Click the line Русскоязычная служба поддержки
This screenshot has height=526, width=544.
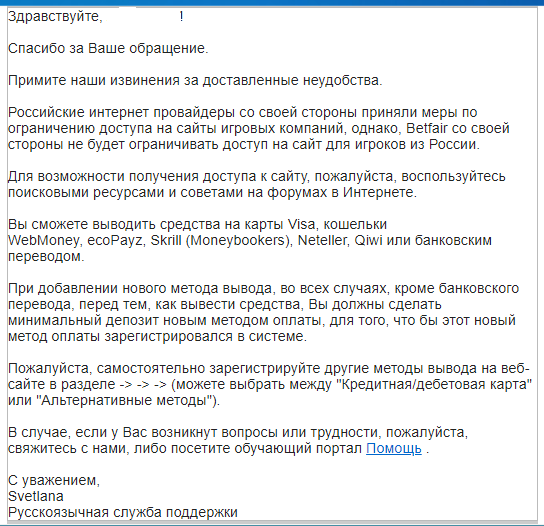pyautogui.click(x=123, y=512)
